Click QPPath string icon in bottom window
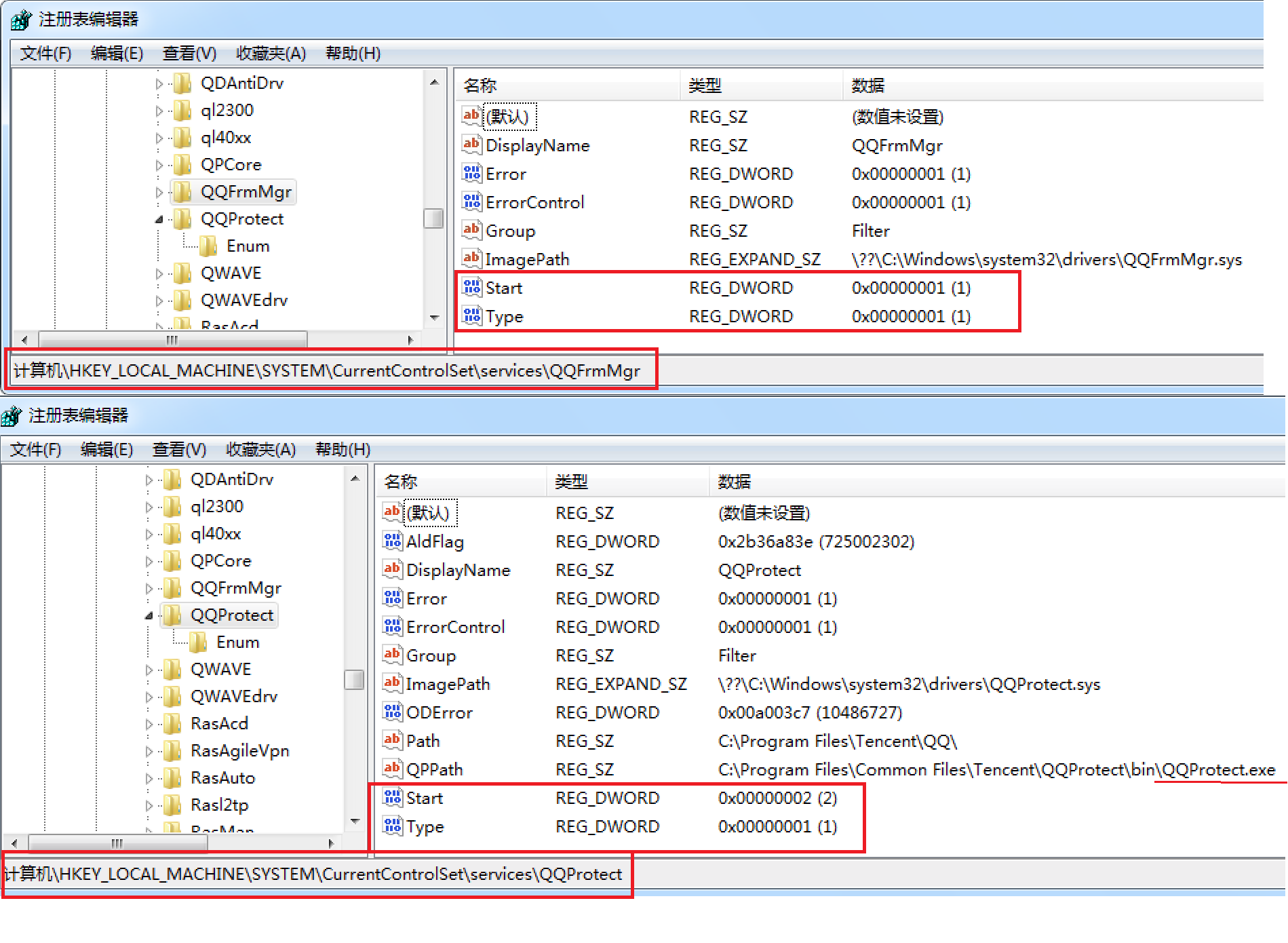 click(x=392, y=769)
